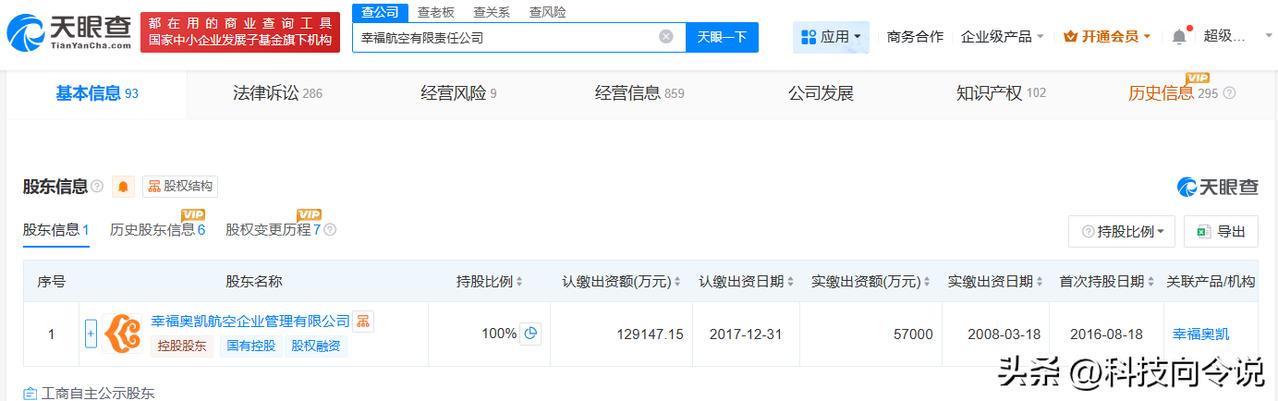The height and width of the screenshot is (401, 1278).
Task: Click the 57000 paid-in capital value
Action: coord(914,334)
